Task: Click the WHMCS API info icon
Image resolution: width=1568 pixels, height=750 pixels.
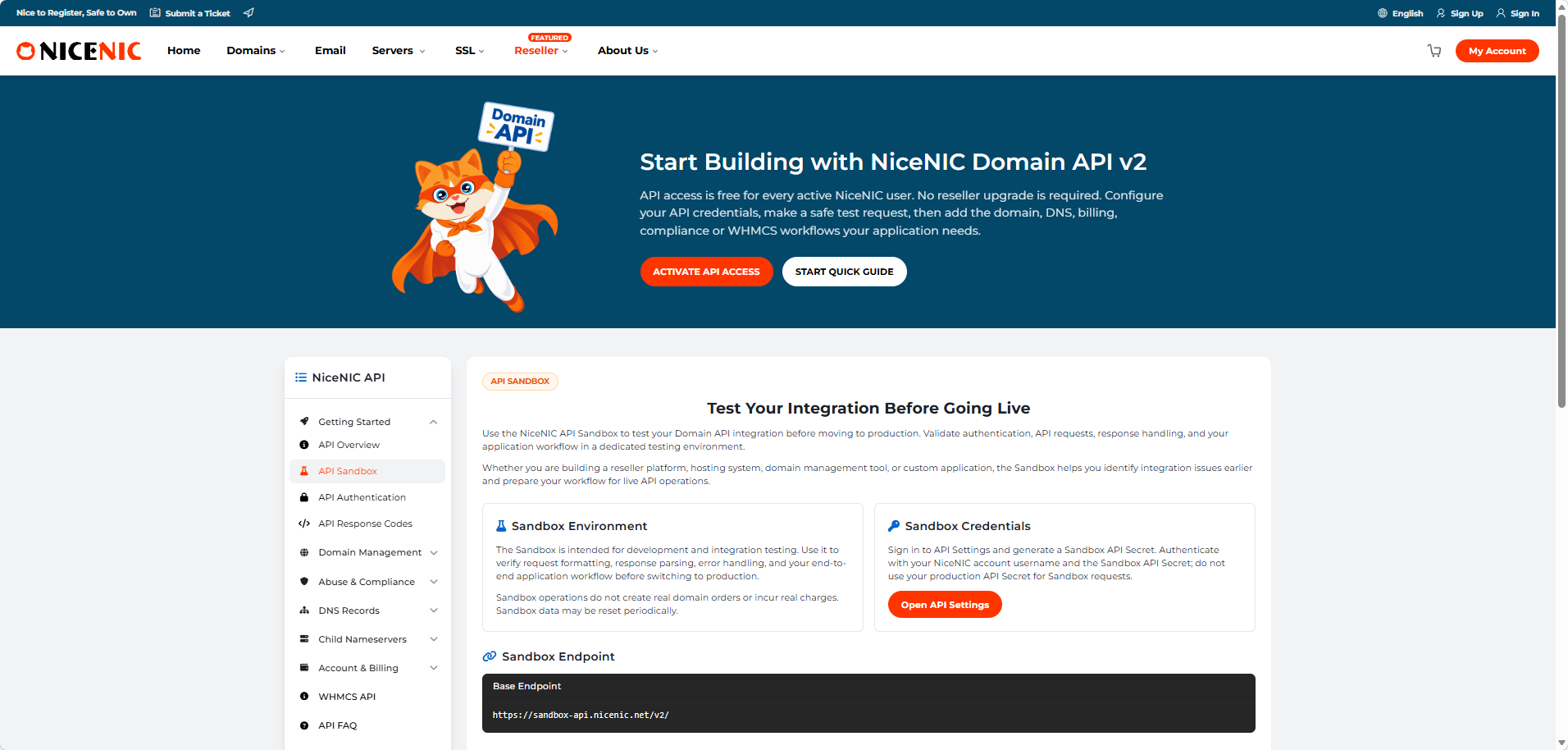Action: pos(304,697)
